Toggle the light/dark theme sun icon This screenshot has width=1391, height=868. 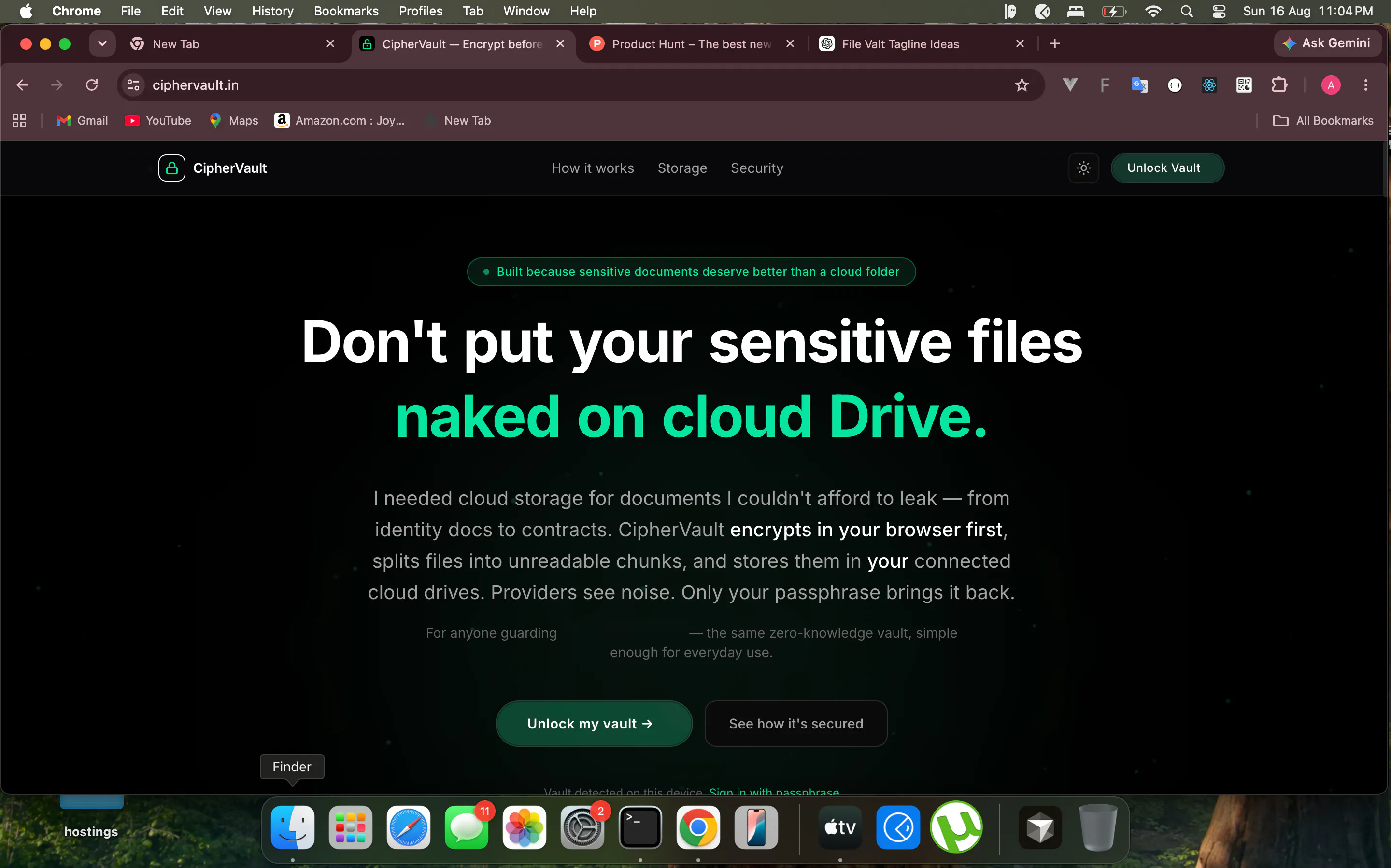tap(1083, 168)
